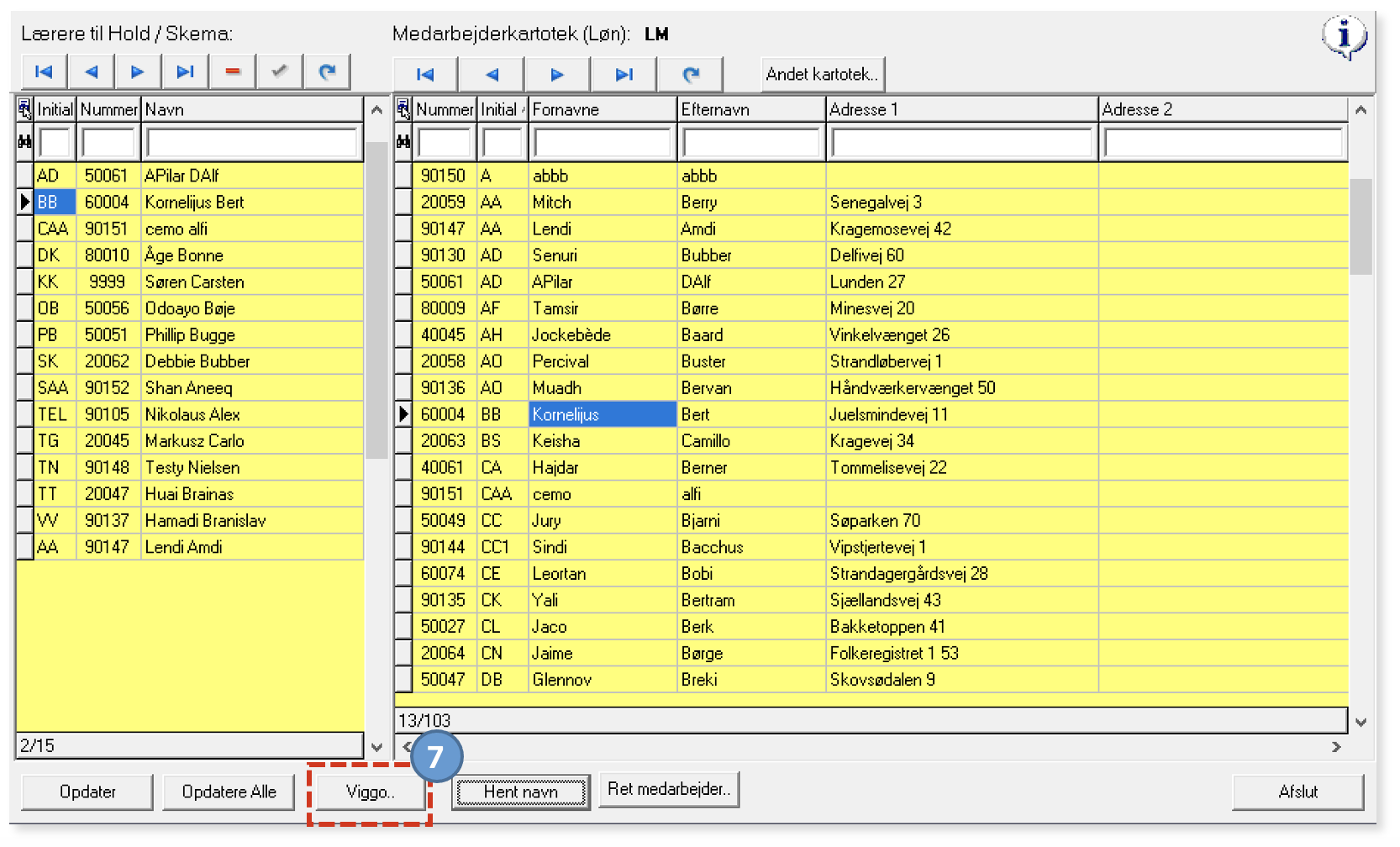Select teacher row APilar DAlf
Viewport: 1400px width, 847px height.
[198, 176]
